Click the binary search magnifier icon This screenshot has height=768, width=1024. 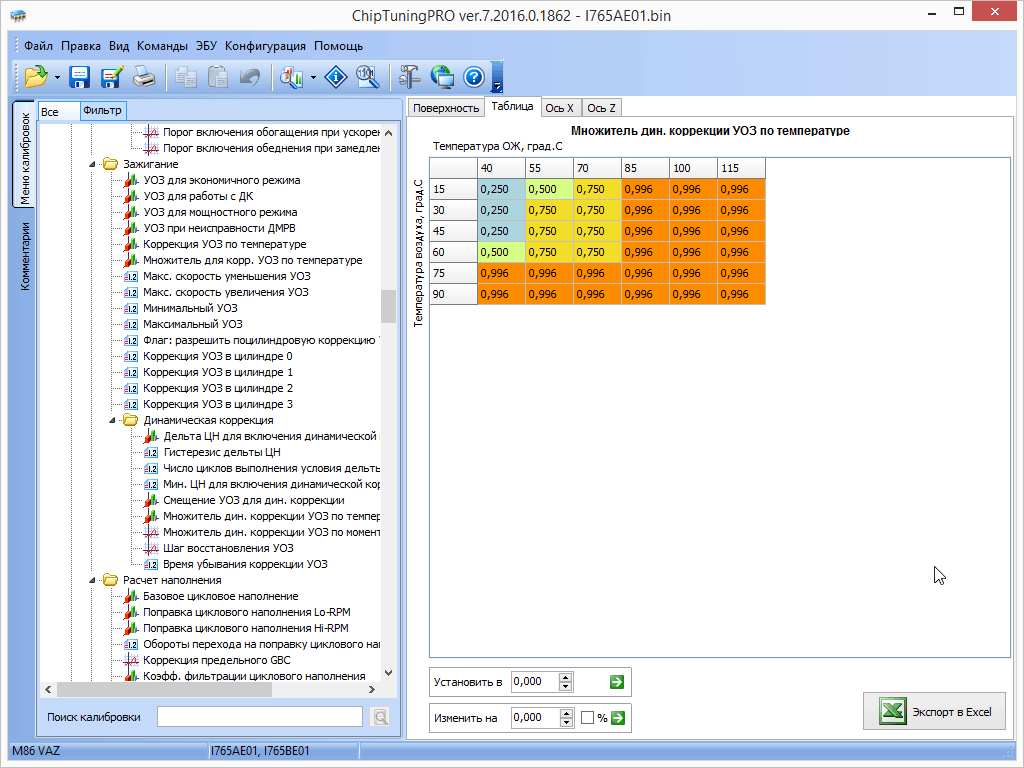[367, 76]
